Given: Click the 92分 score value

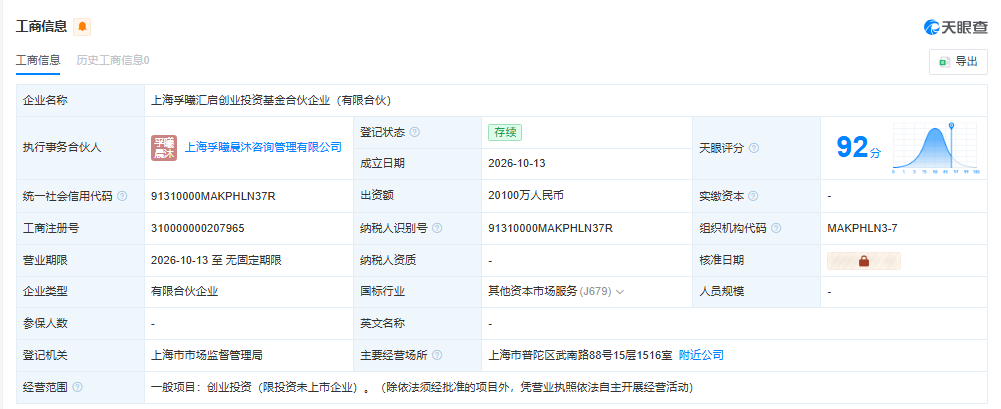Looking at the screenshot, I should 859,147.
